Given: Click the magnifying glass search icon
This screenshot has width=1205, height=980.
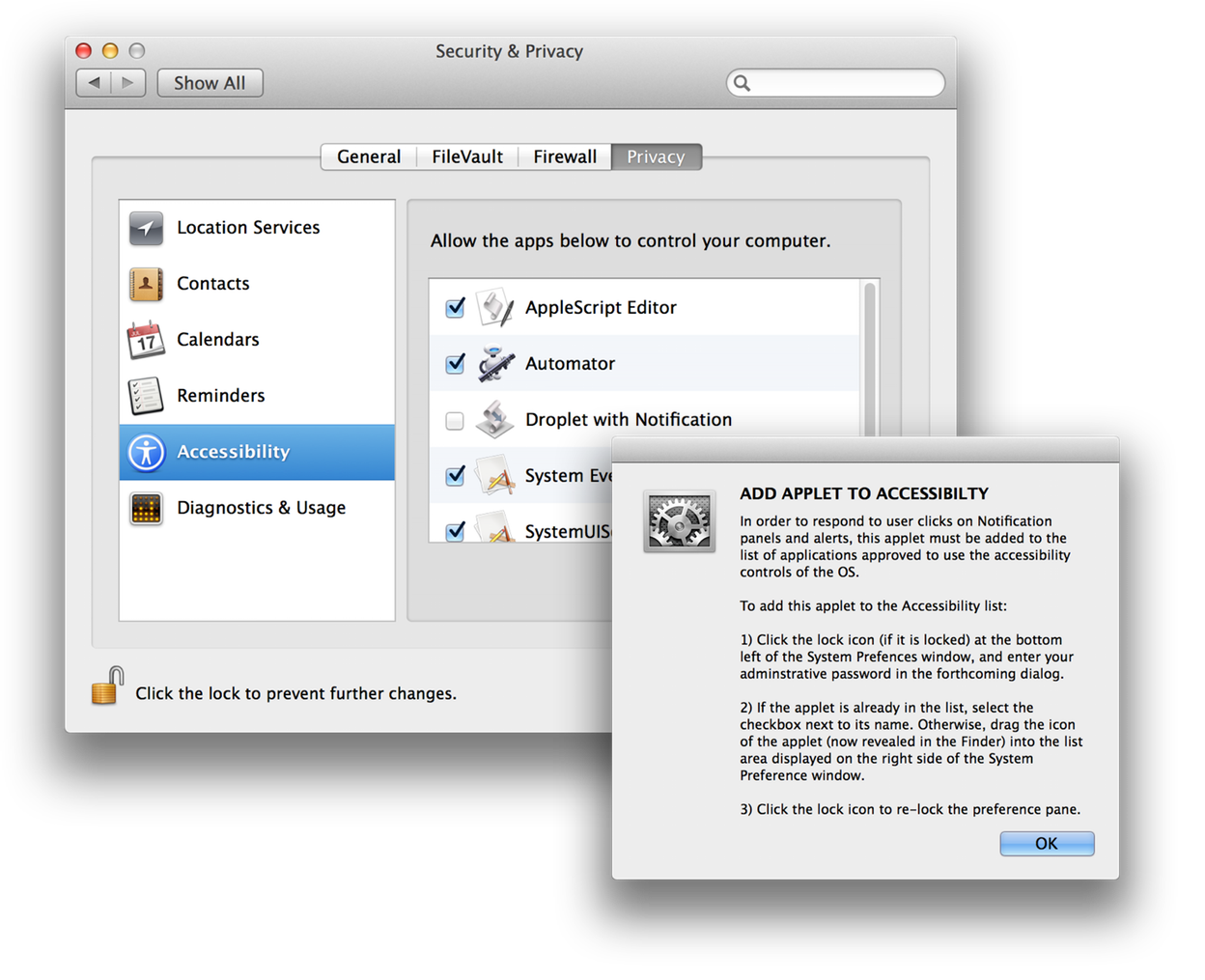Looking at the screenshot, I should tap(743, 83).
